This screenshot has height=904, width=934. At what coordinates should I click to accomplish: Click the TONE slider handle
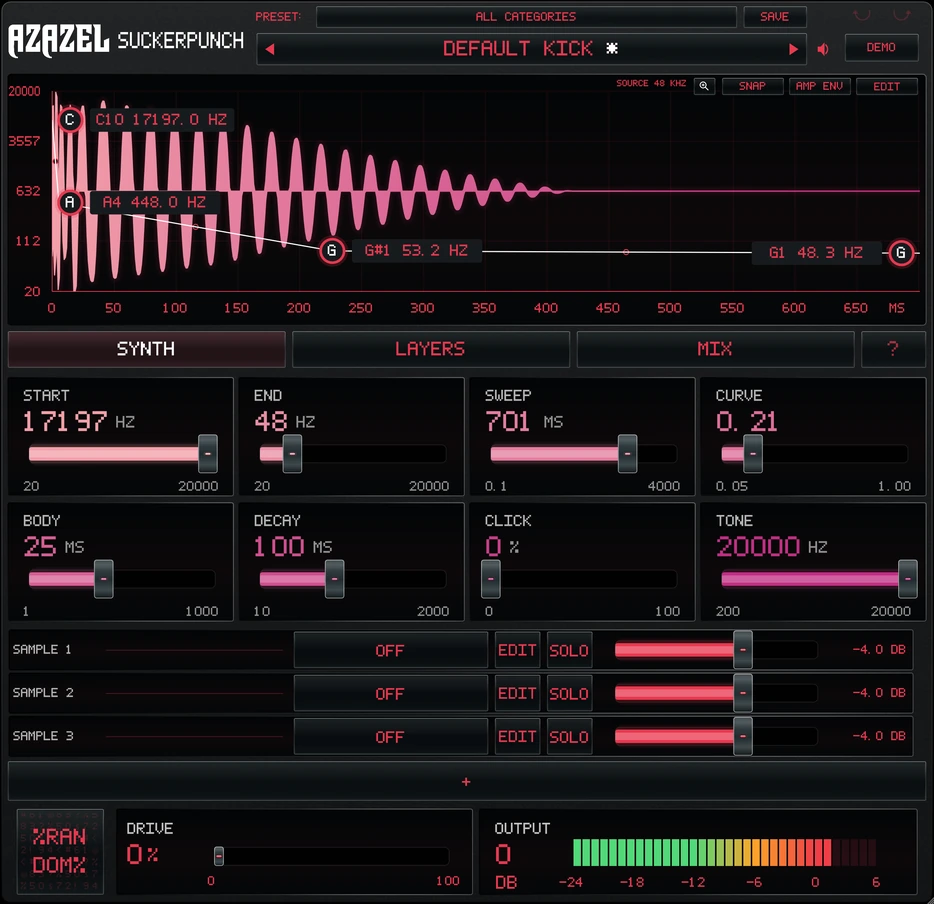tap(908, 579)
